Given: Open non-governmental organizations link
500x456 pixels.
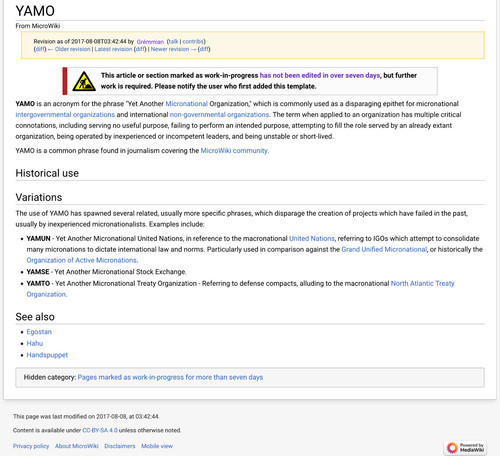Looking at the screenshot, I should [x=219, y=115].
